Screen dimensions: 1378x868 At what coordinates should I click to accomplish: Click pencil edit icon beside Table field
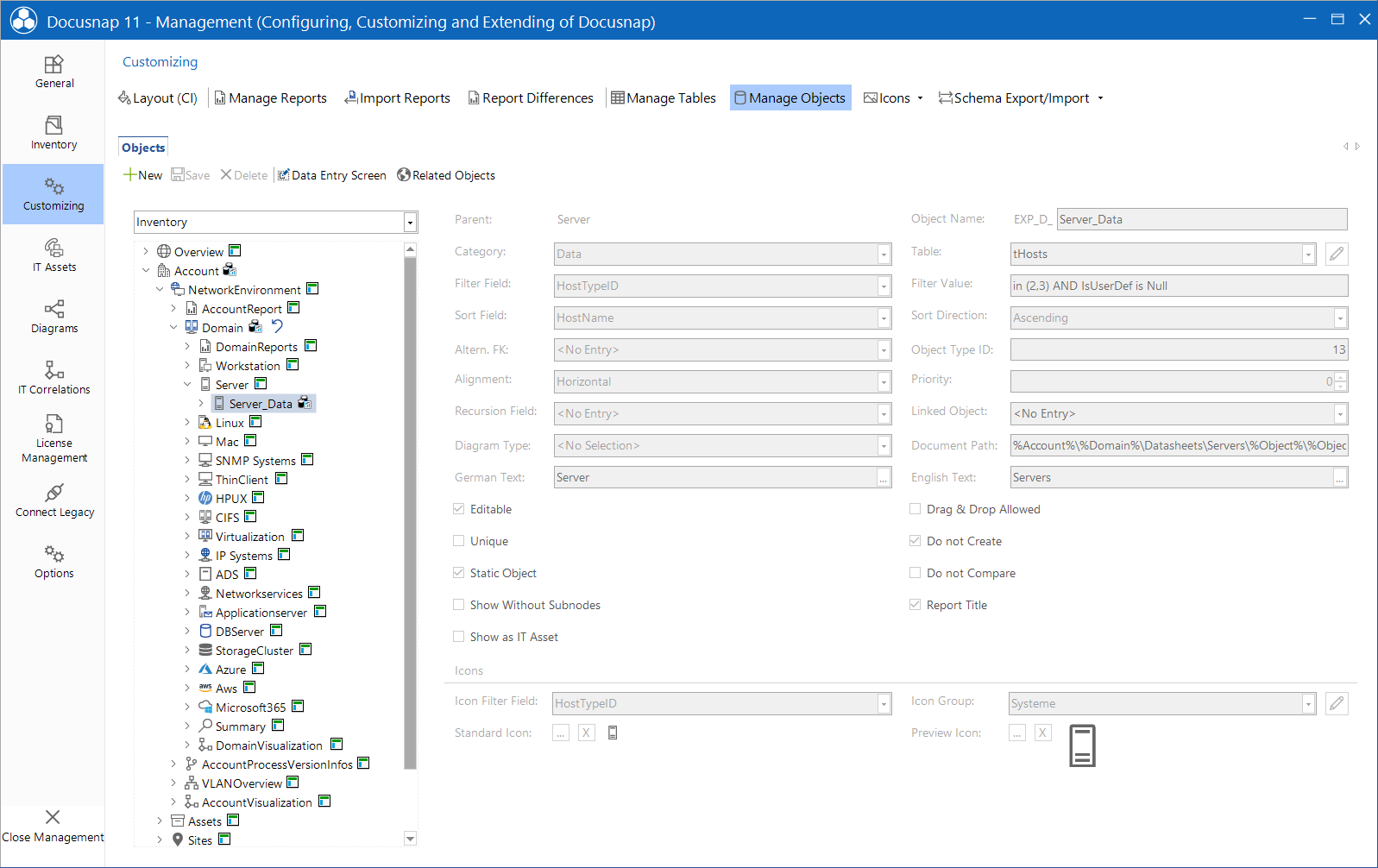point(1337,254)
